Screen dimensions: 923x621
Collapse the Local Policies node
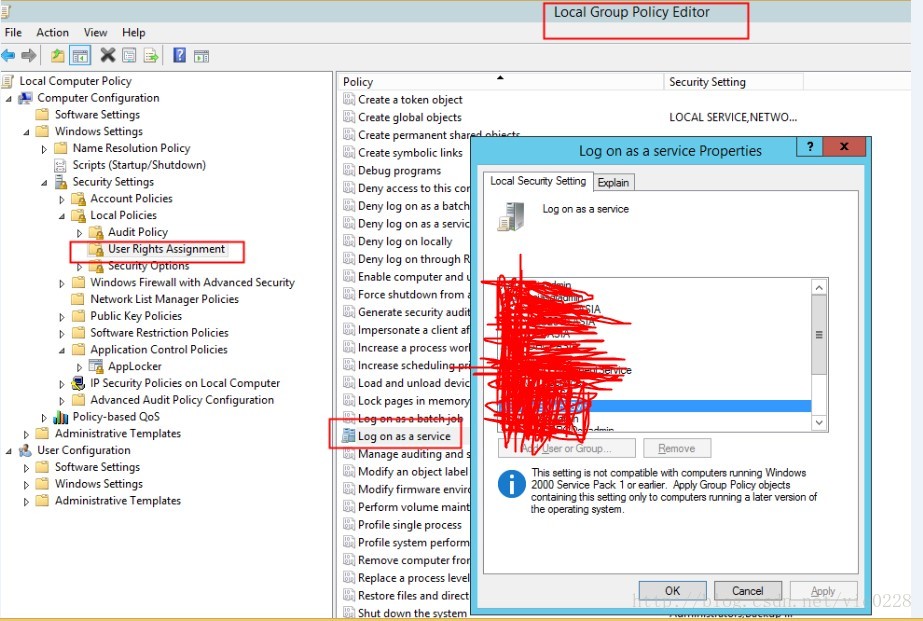click(62, 217)
